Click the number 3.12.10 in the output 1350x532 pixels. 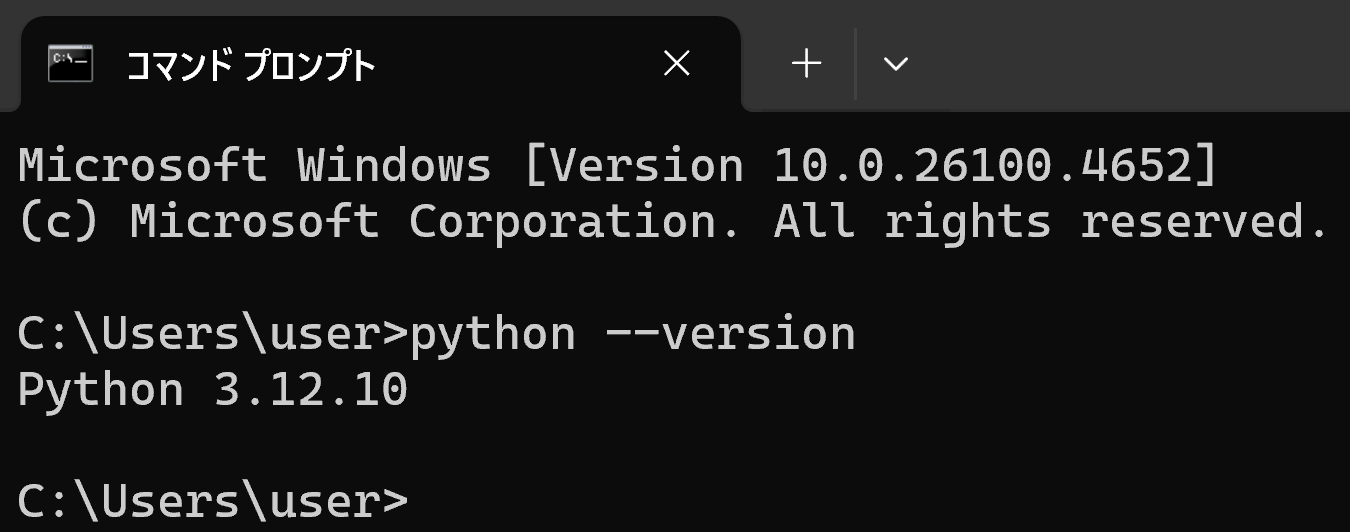[x=311, y=389]
